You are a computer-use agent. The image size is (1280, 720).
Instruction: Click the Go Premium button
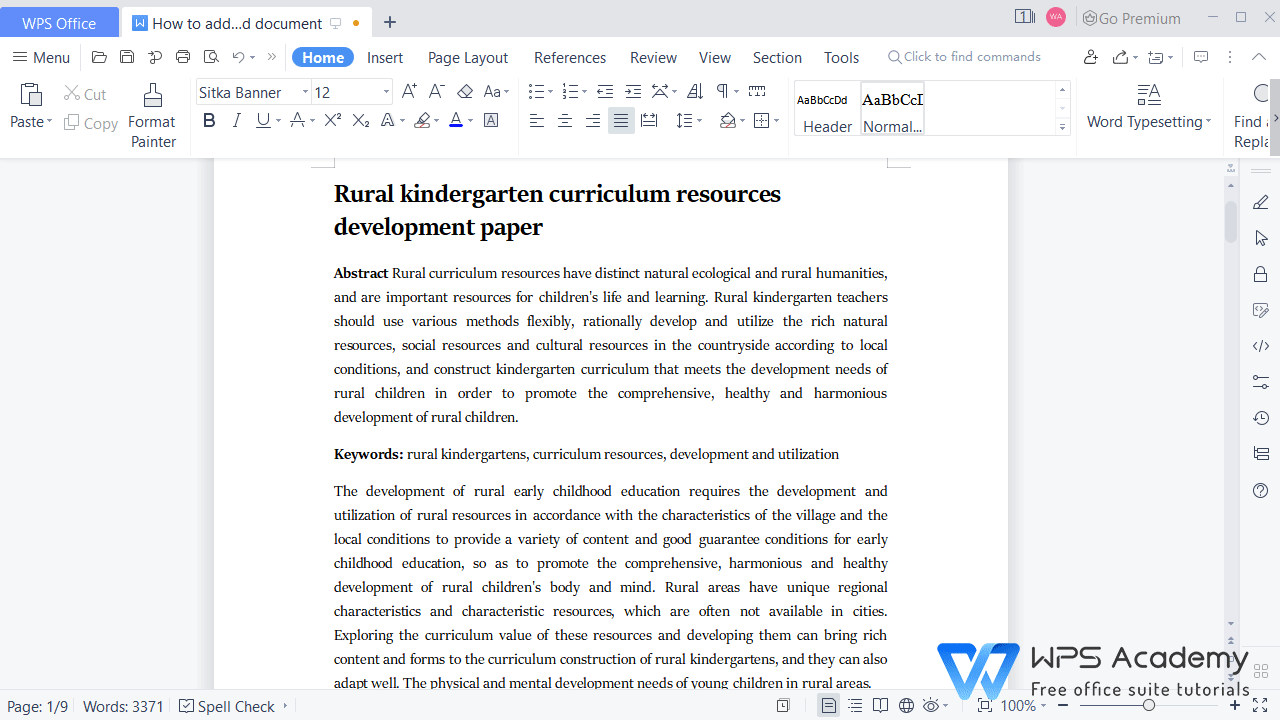(1131, 18)
